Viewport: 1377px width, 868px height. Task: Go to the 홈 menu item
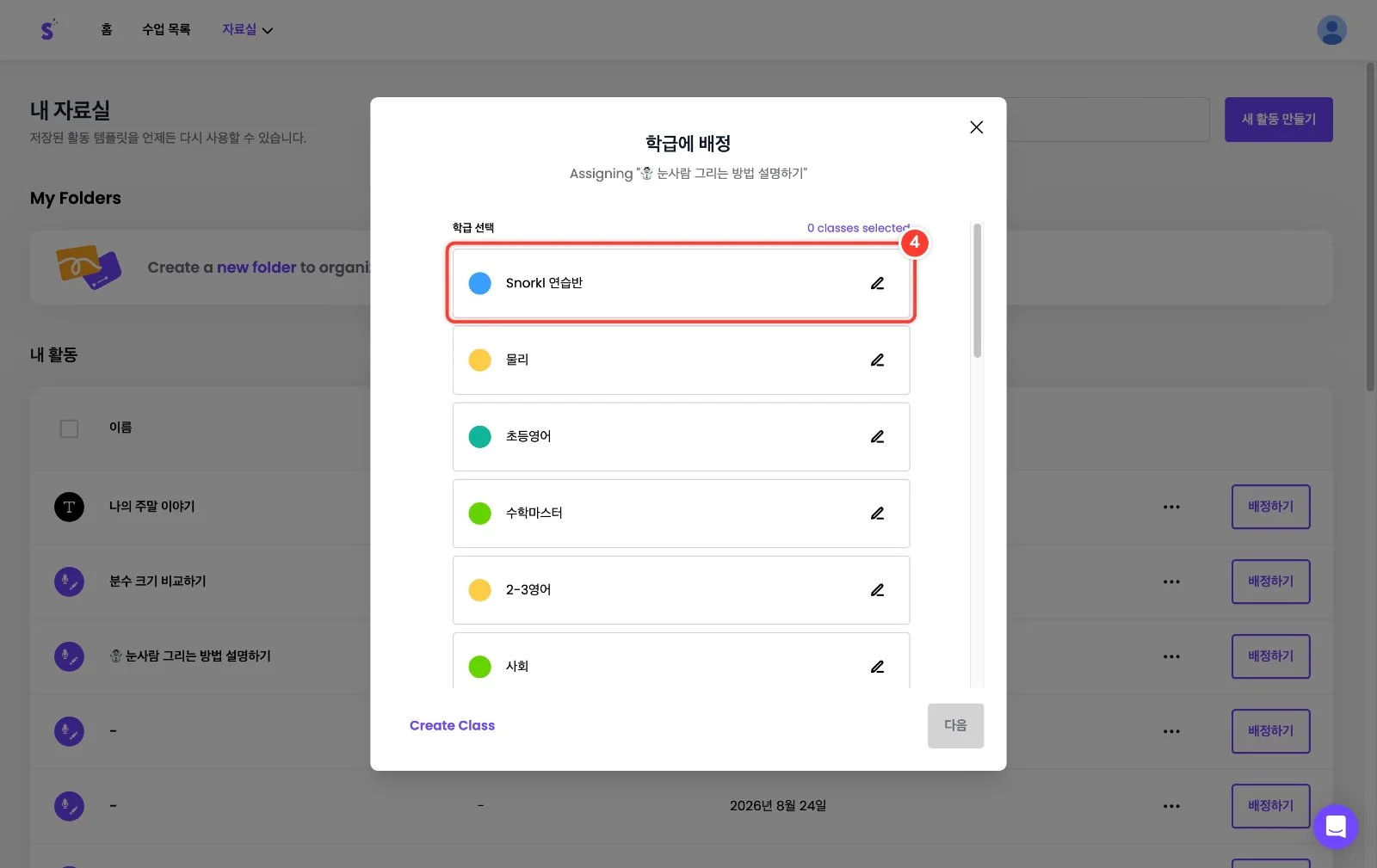[x=107, y=29]
